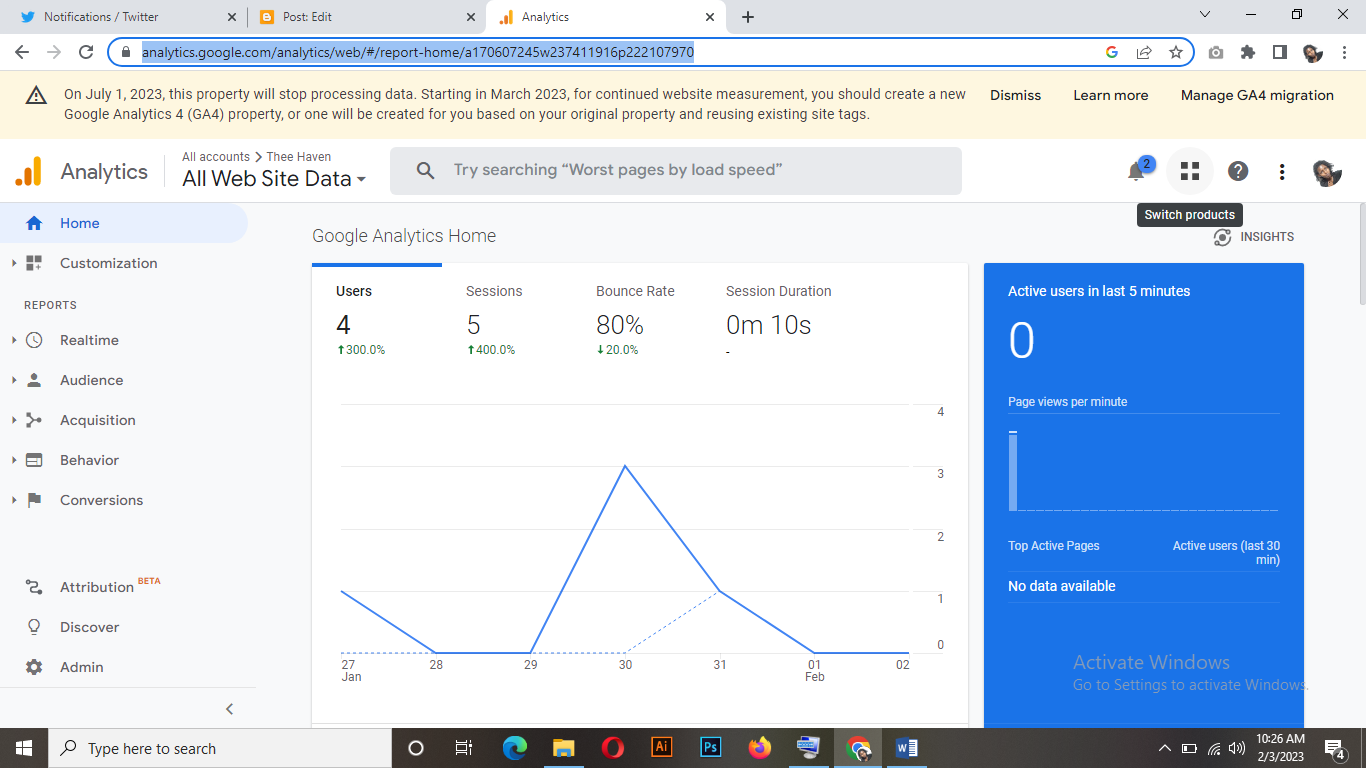The height and width of the screenshot is (768, 1366).
Task: Open File Explorer from taskbar
Action: (564, 748)
